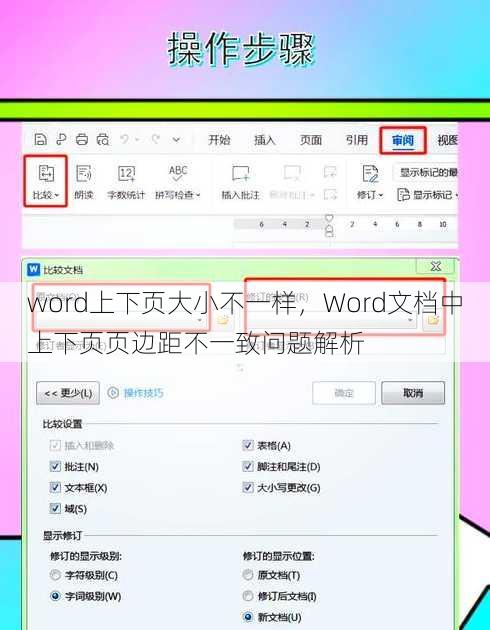Open the original document combo dropdown
490x630 pixels.
pos(200,320)
